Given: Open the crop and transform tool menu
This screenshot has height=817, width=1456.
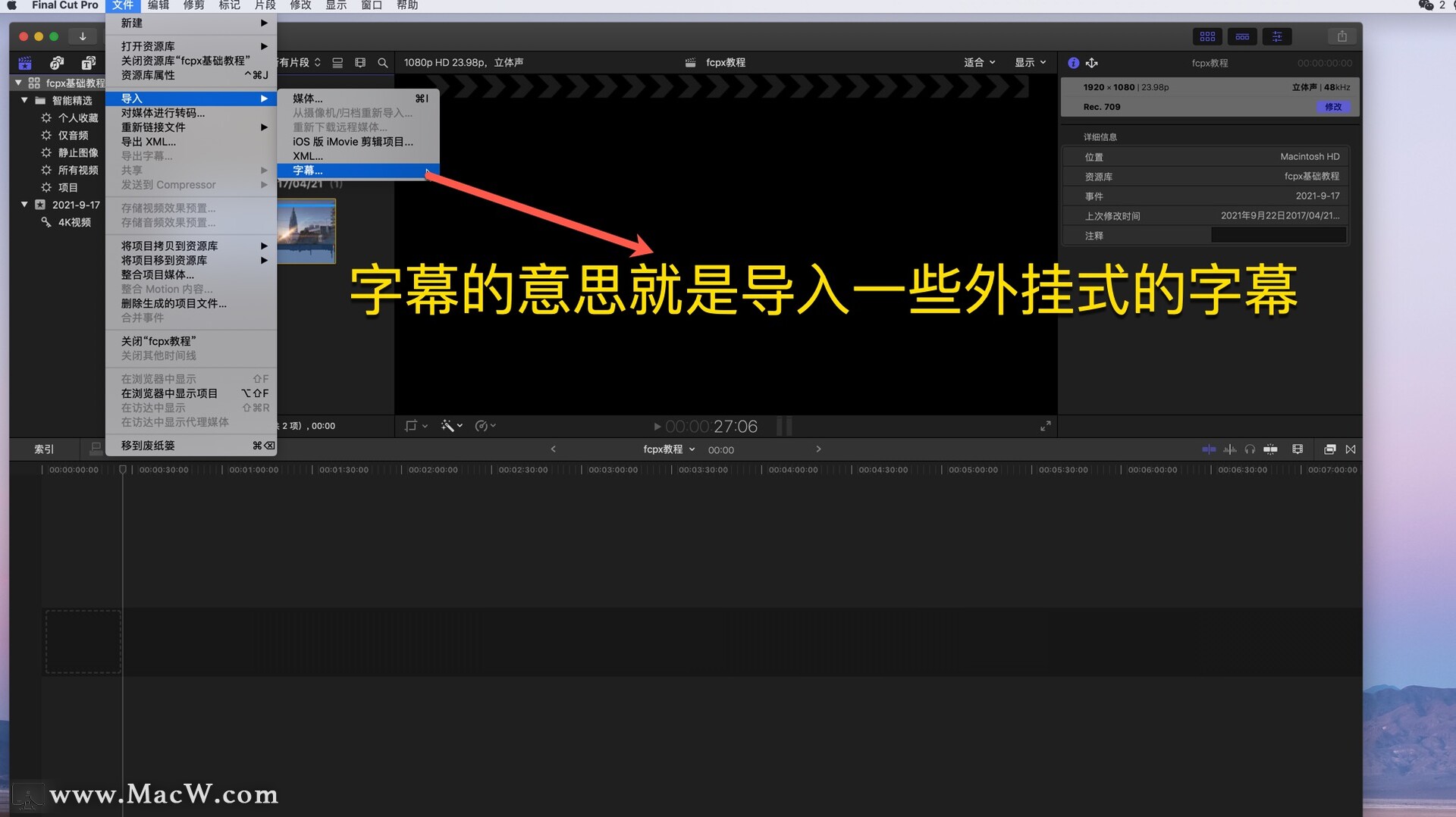Looking at the screenshot, I should (x=416, y=426).
